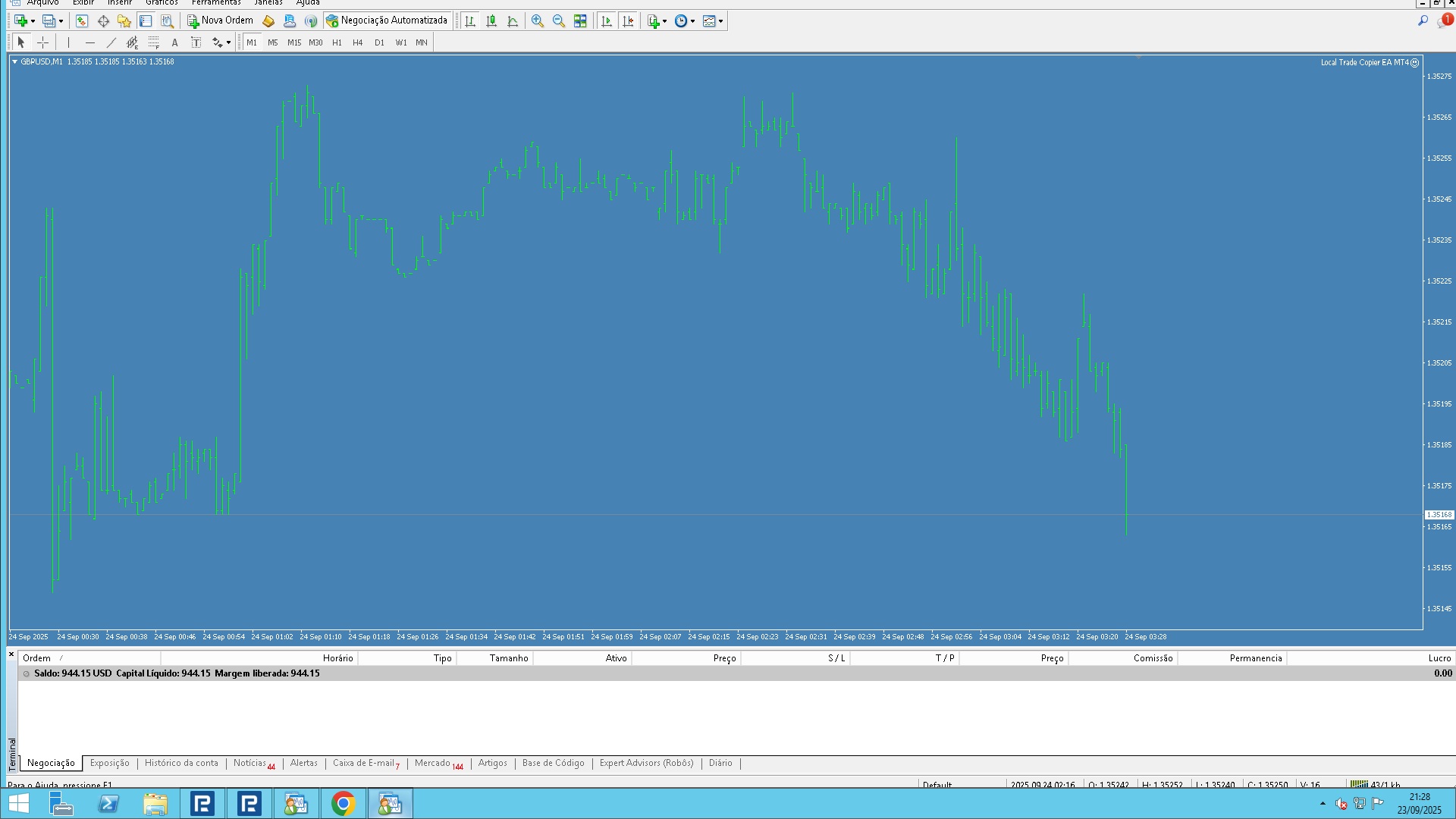This screenshot has height=819, width=1456.
Task: Open the Histórico da conta tab
Action: 181,763
